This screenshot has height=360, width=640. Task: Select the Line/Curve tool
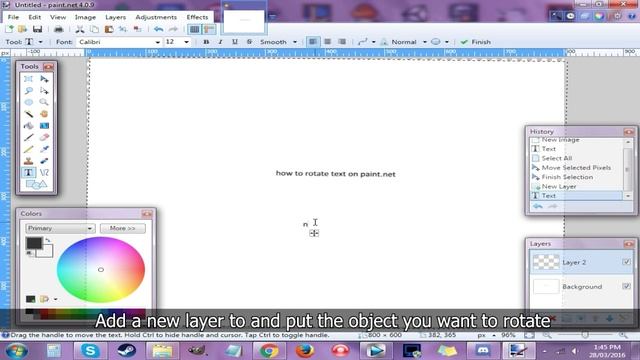[44, 173]
